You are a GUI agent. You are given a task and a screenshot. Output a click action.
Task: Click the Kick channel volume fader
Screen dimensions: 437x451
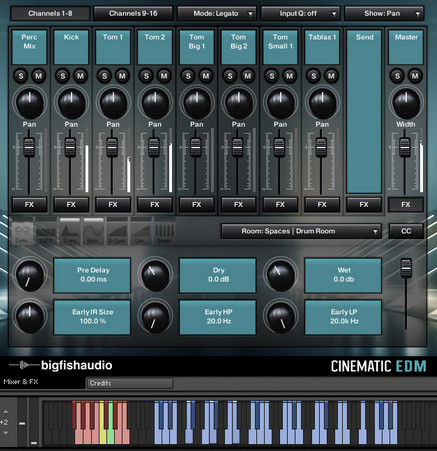click(70, 147)
